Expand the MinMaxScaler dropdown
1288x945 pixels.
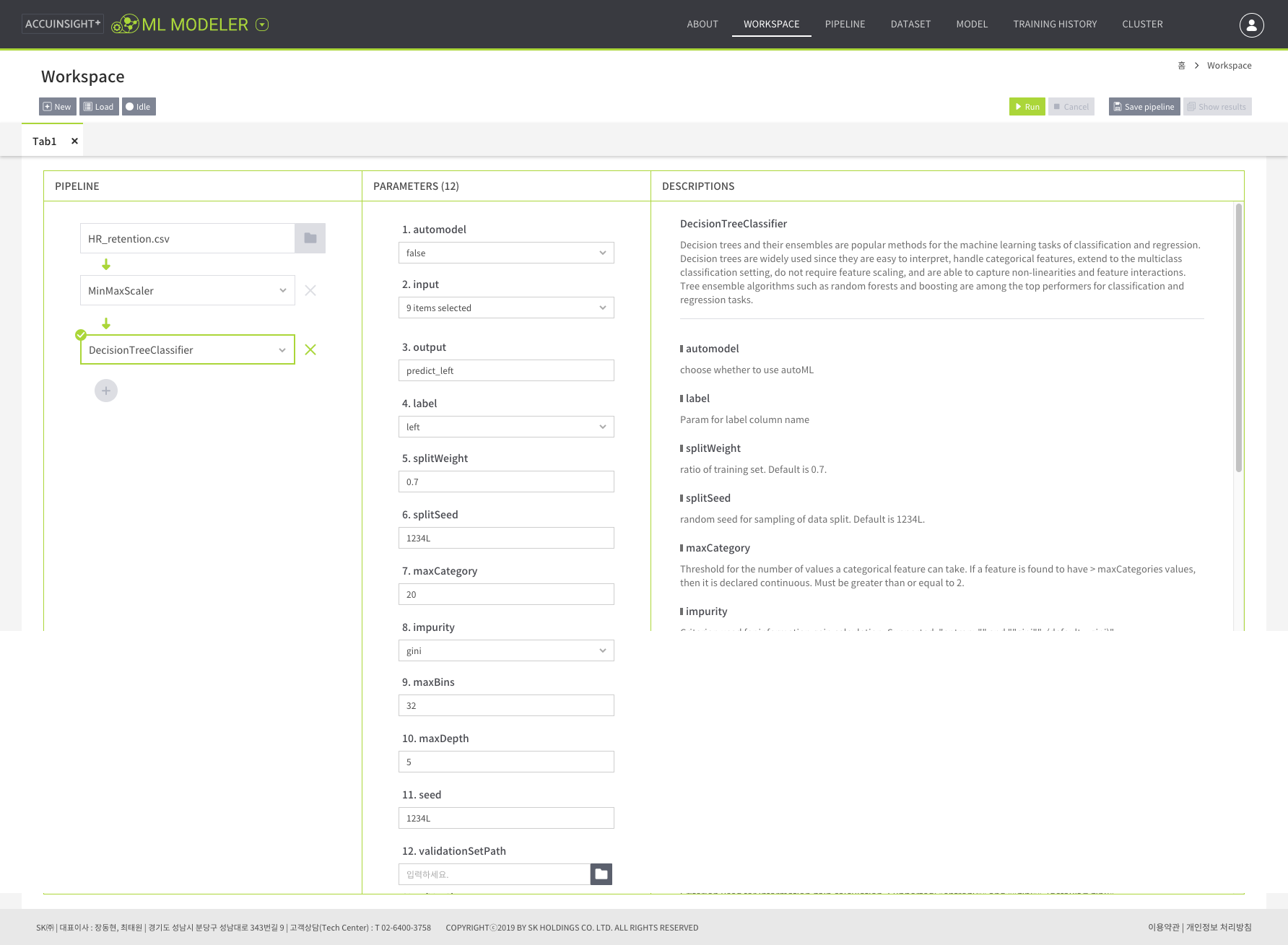coord(188,290)
